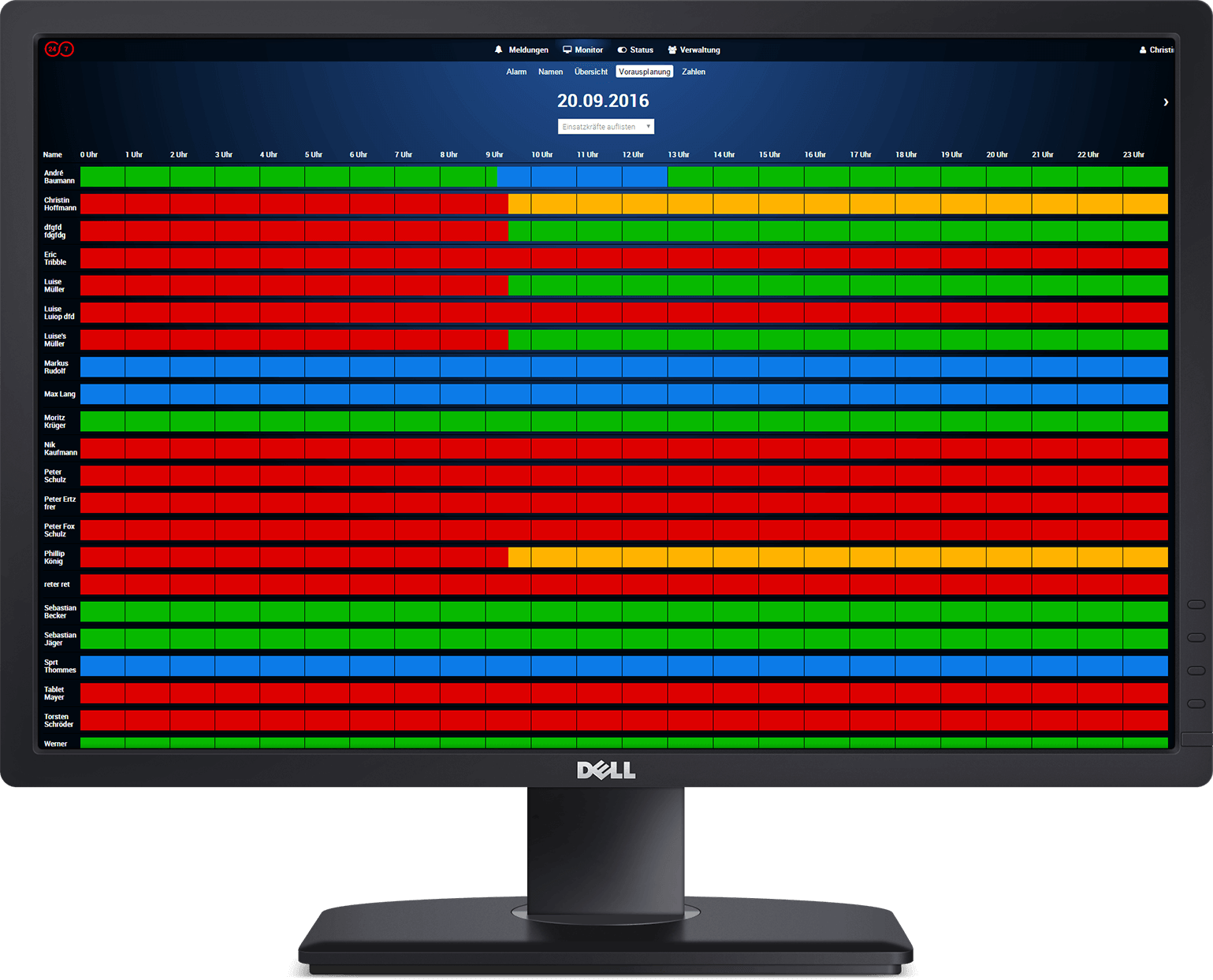Select dfgfd fdgfdg's green 15 Uhr block
Image resolution: width=1213 pixels, height=980 pixels.
pos(781,231)
